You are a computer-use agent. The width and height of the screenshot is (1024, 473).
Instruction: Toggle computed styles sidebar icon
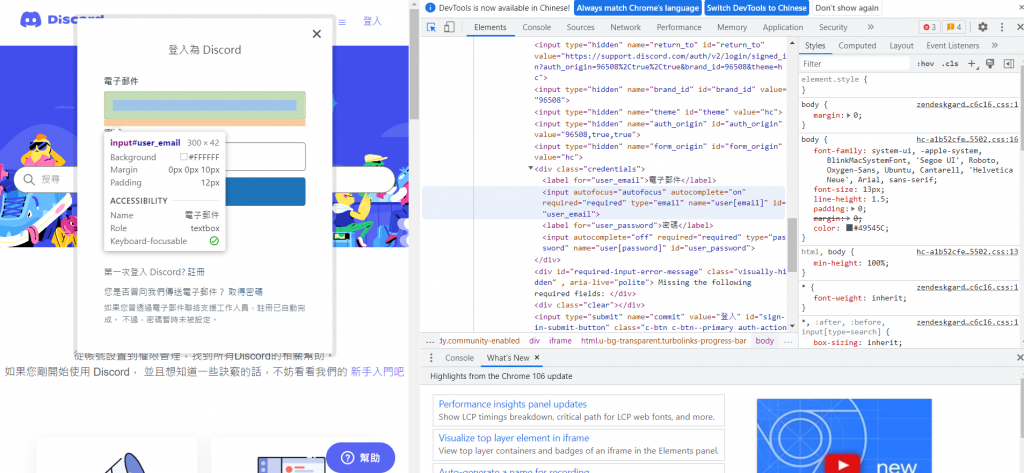[1008, 63]
